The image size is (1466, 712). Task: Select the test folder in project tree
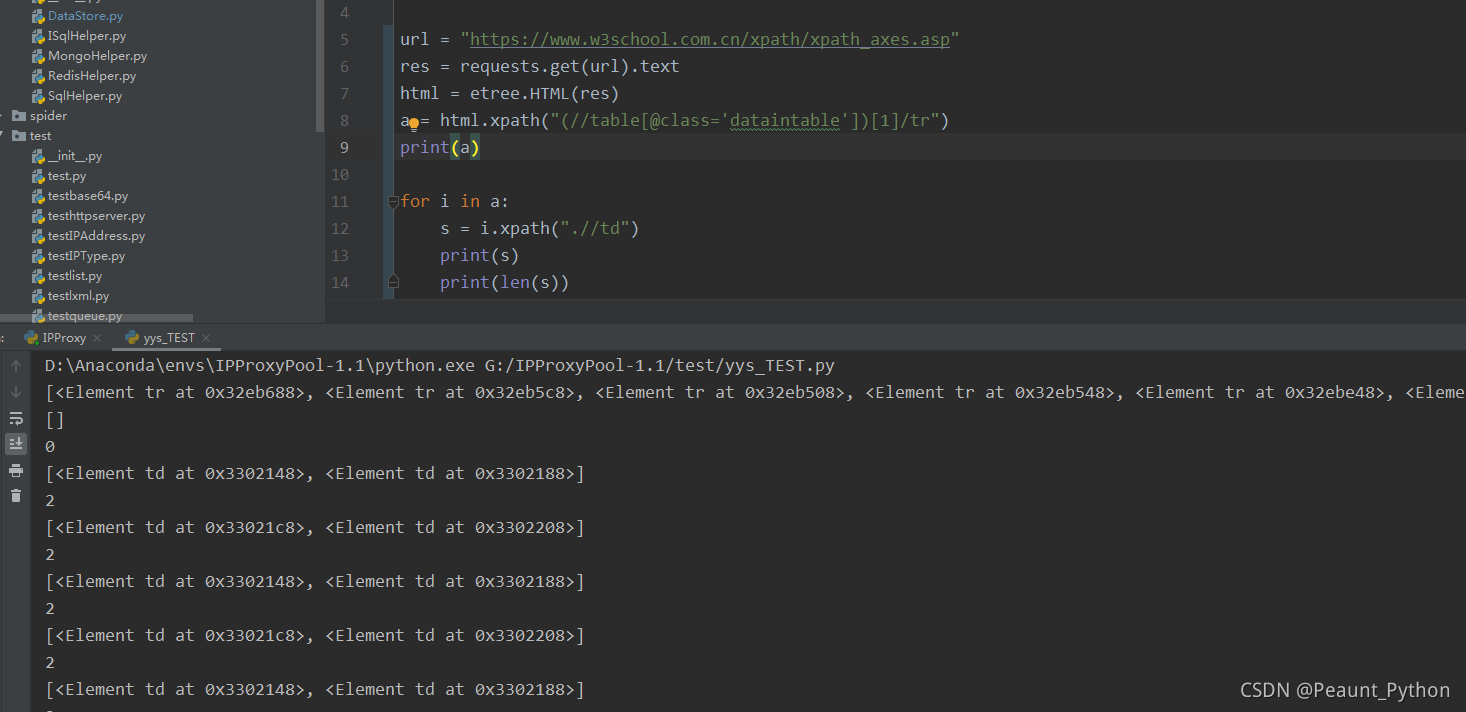40,136
